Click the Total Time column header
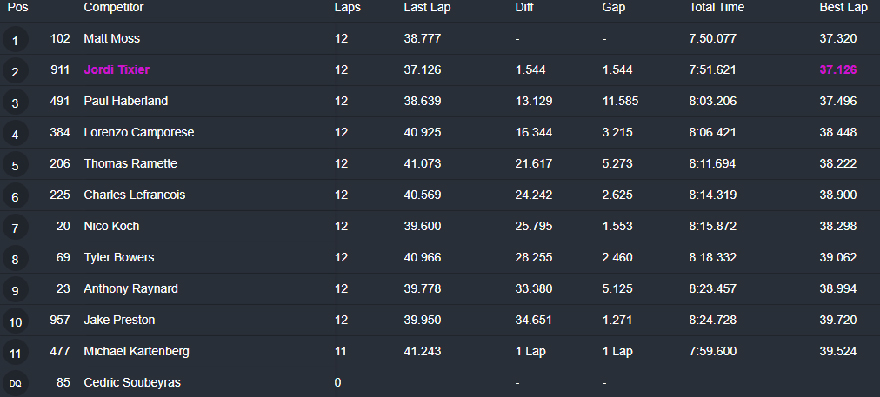Image resolution: width=880 pixels, height=397 pixels. 717,7
